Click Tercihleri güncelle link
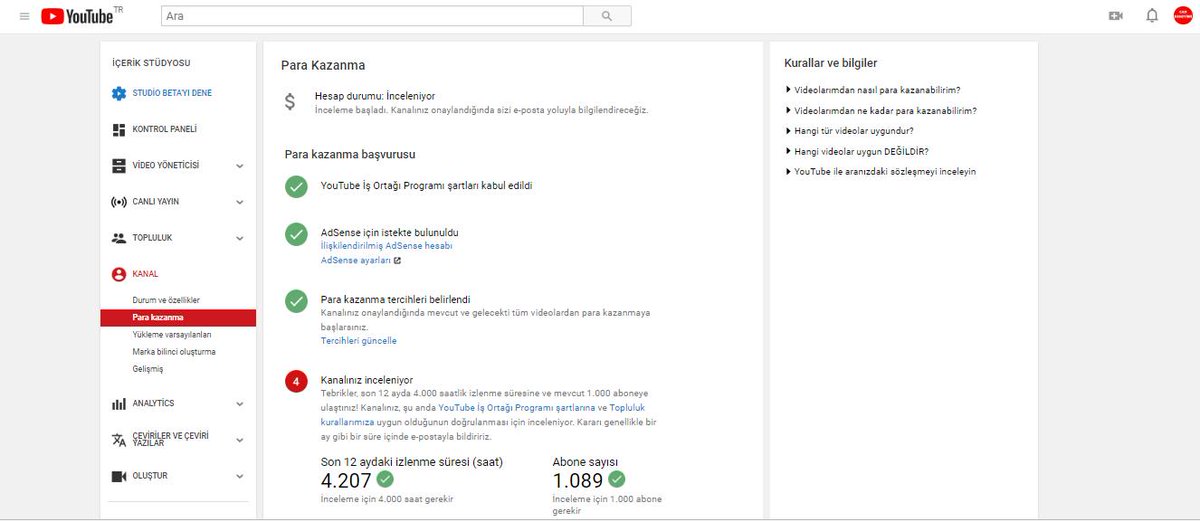Screen dimensions: 1200x522 (359, 341)
